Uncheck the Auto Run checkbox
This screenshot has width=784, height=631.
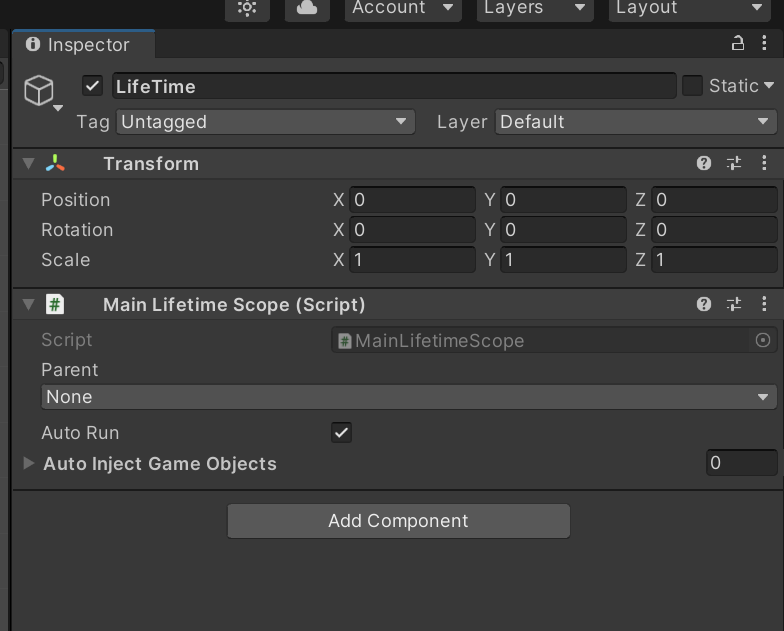[342, 432]
